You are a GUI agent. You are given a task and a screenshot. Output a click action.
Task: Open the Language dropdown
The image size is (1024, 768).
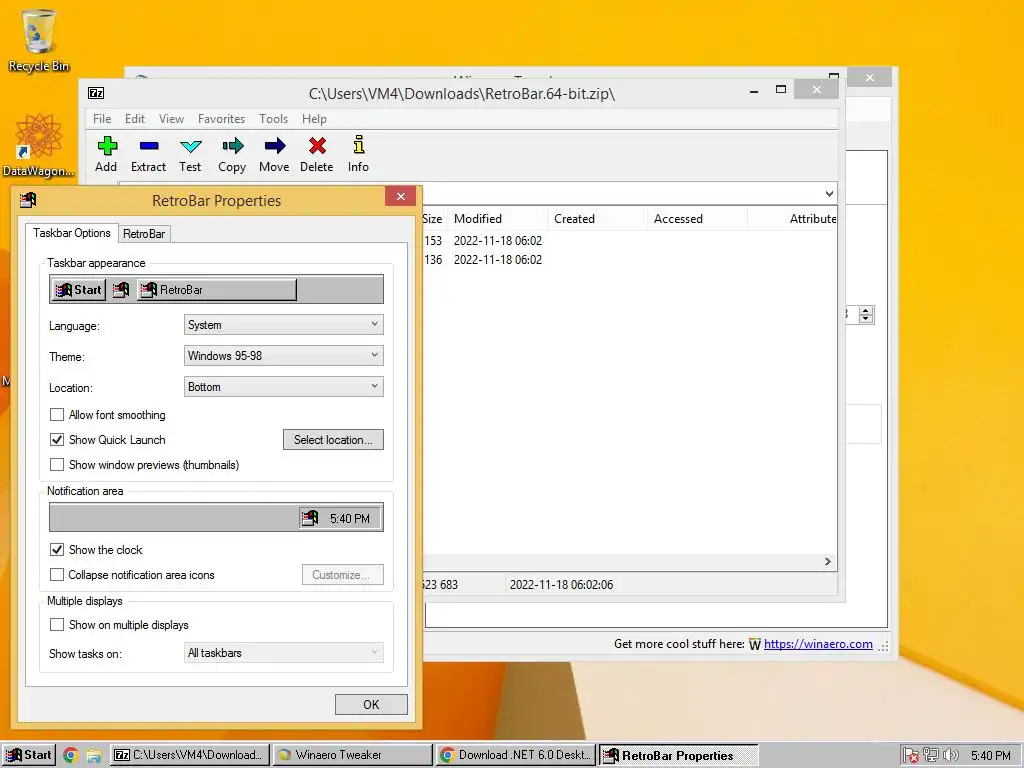click(283, 325)
